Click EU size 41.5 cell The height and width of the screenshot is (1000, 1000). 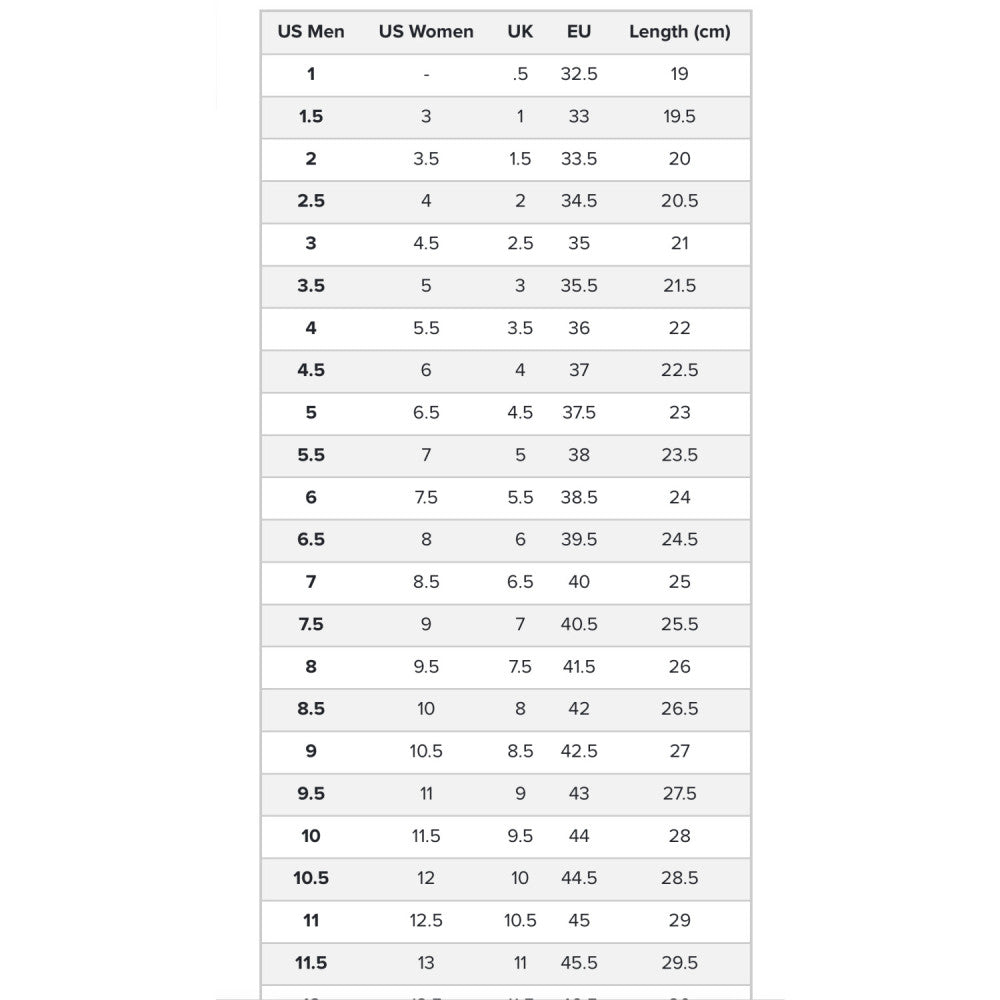579,667
